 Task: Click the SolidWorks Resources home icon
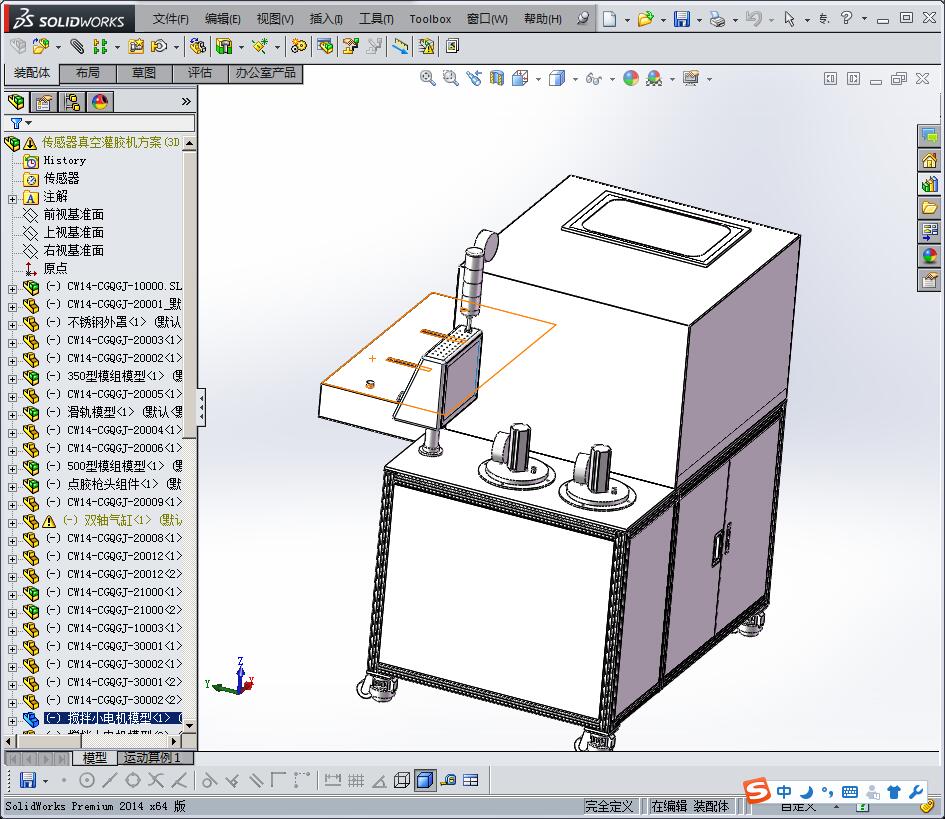point(929,160)
